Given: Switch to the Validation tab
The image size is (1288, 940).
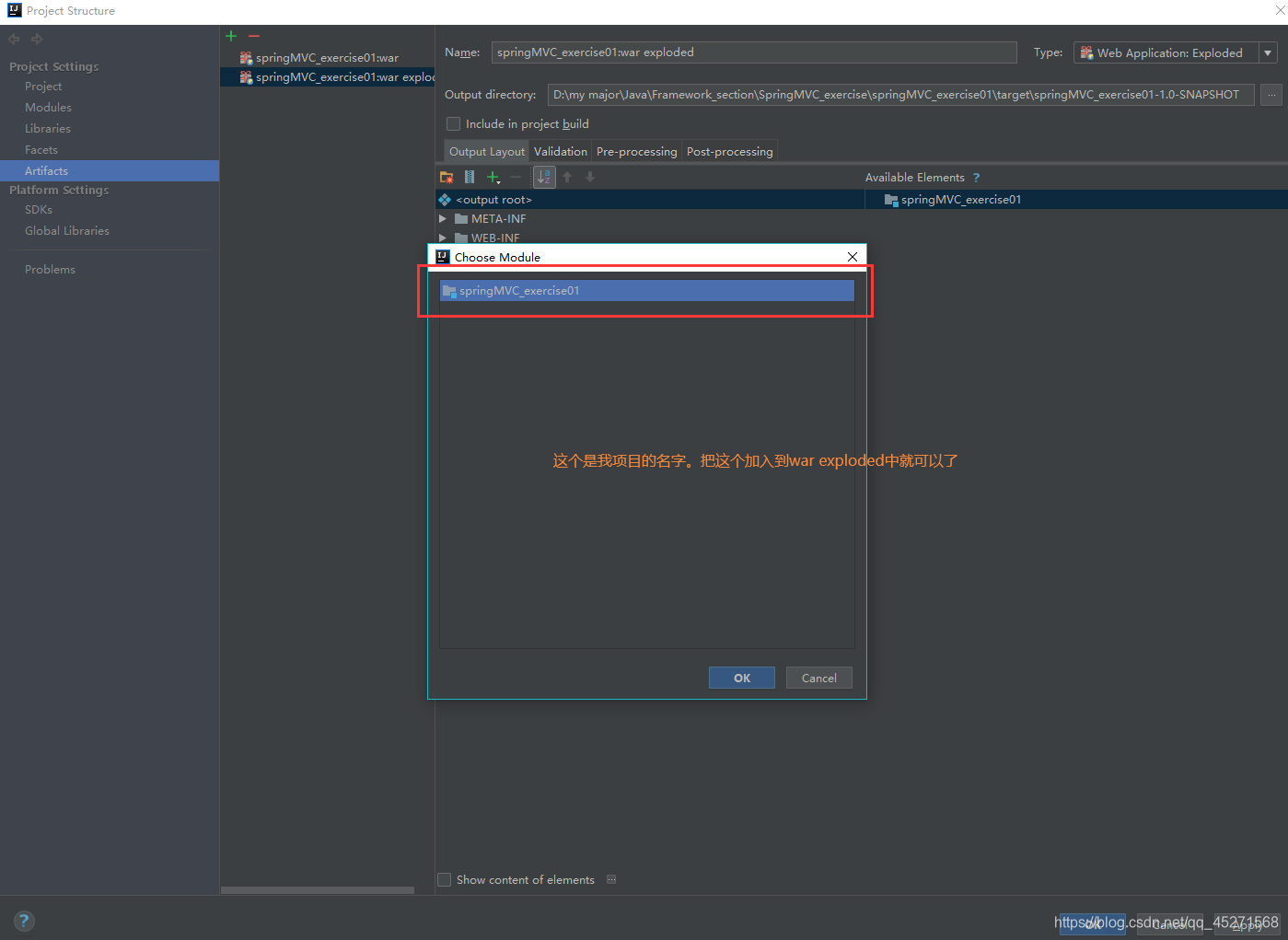Looking at the screenshot, I should click(561, 151).
